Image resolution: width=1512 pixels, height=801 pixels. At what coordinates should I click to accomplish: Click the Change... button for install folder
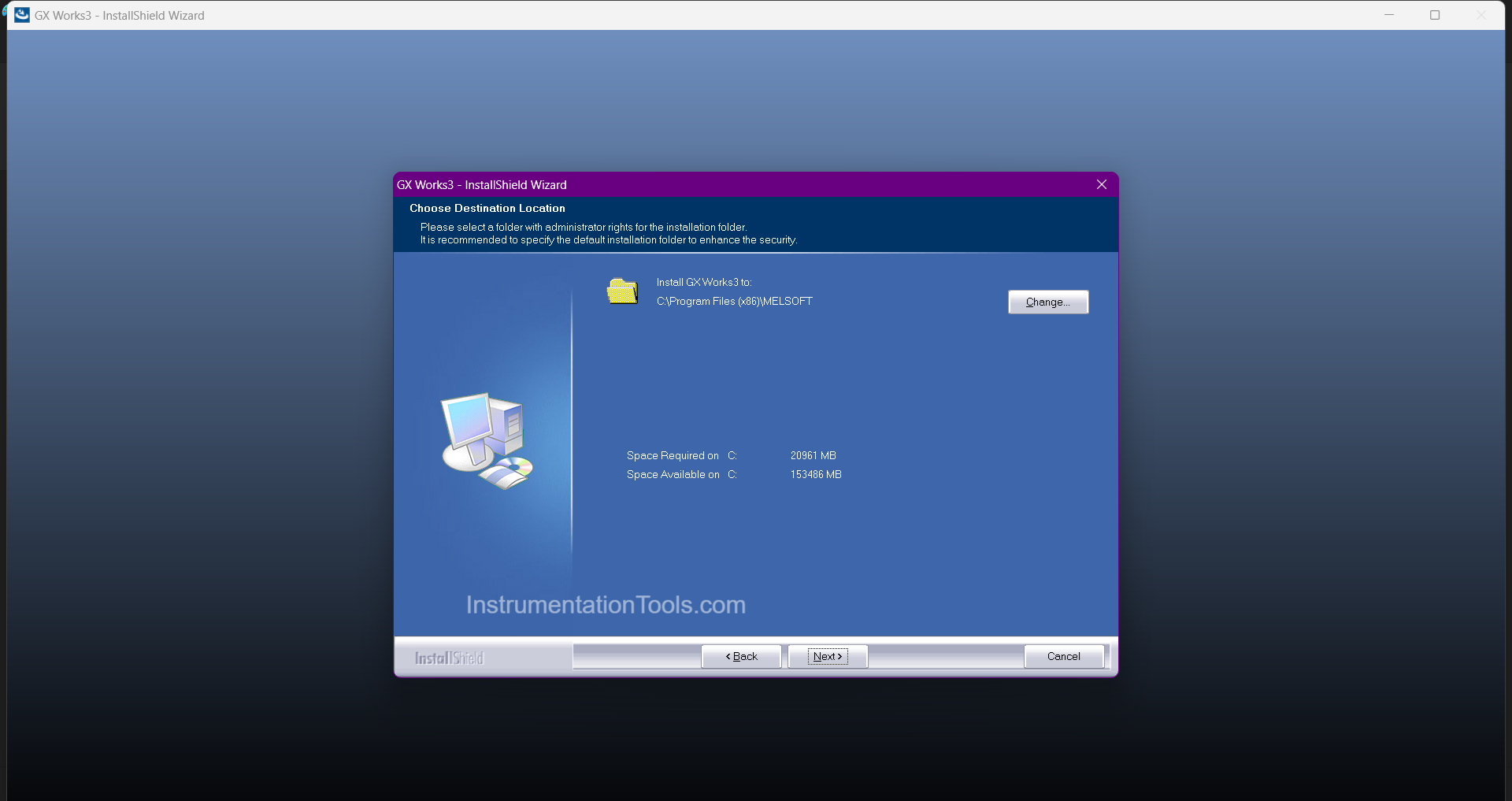click(x=1048, y=302)
